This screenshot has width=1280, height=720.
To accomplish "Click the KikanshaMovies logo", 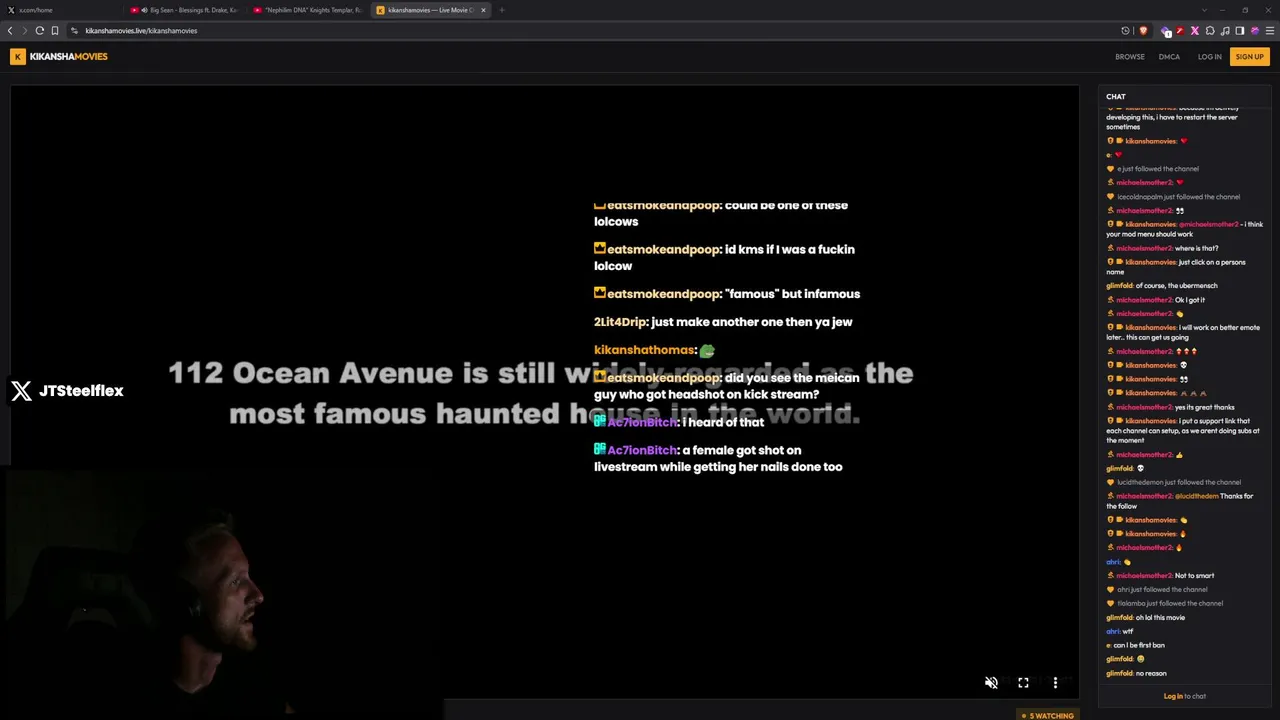I will coord(59,57).
